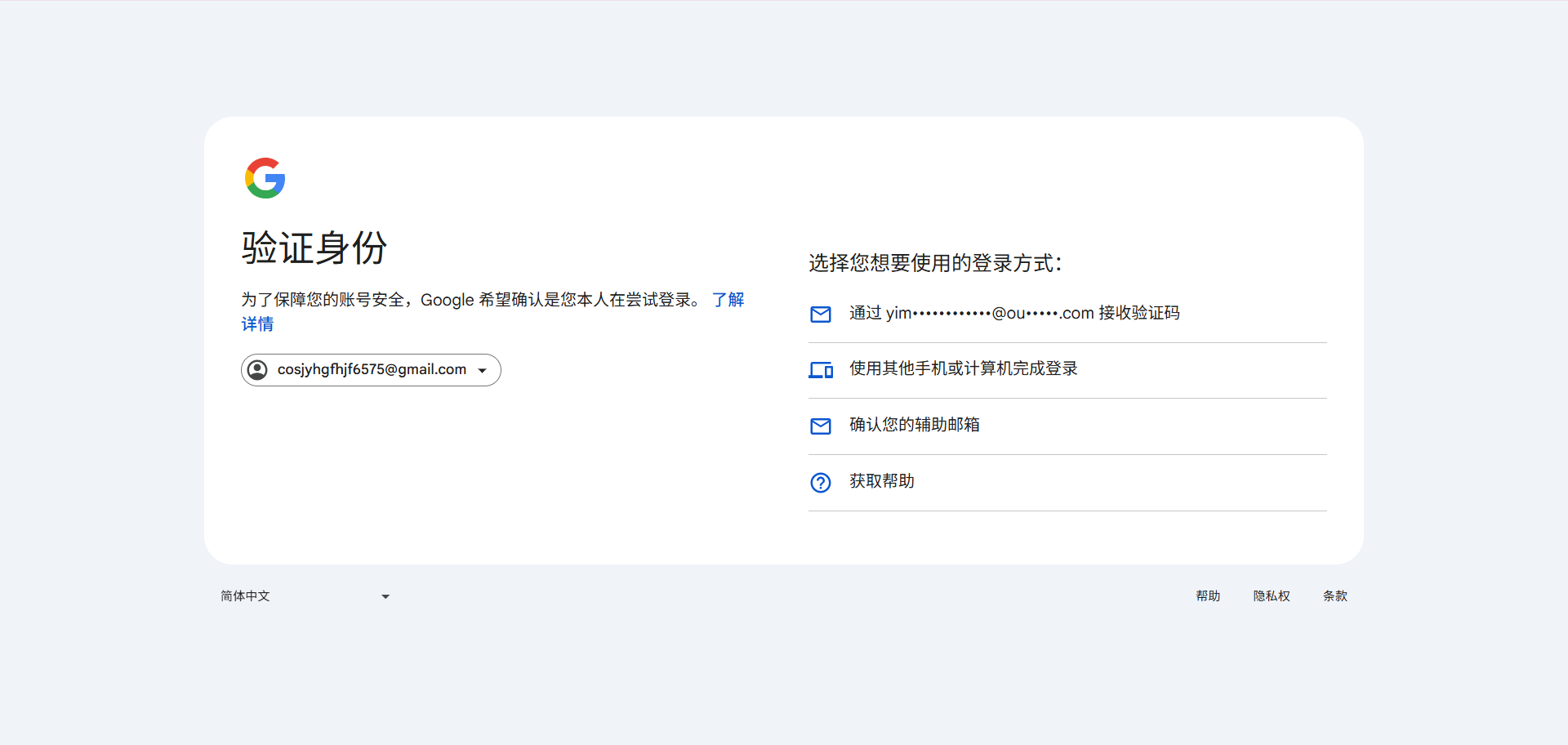Choose 获取帮助 option

[881, 481]
